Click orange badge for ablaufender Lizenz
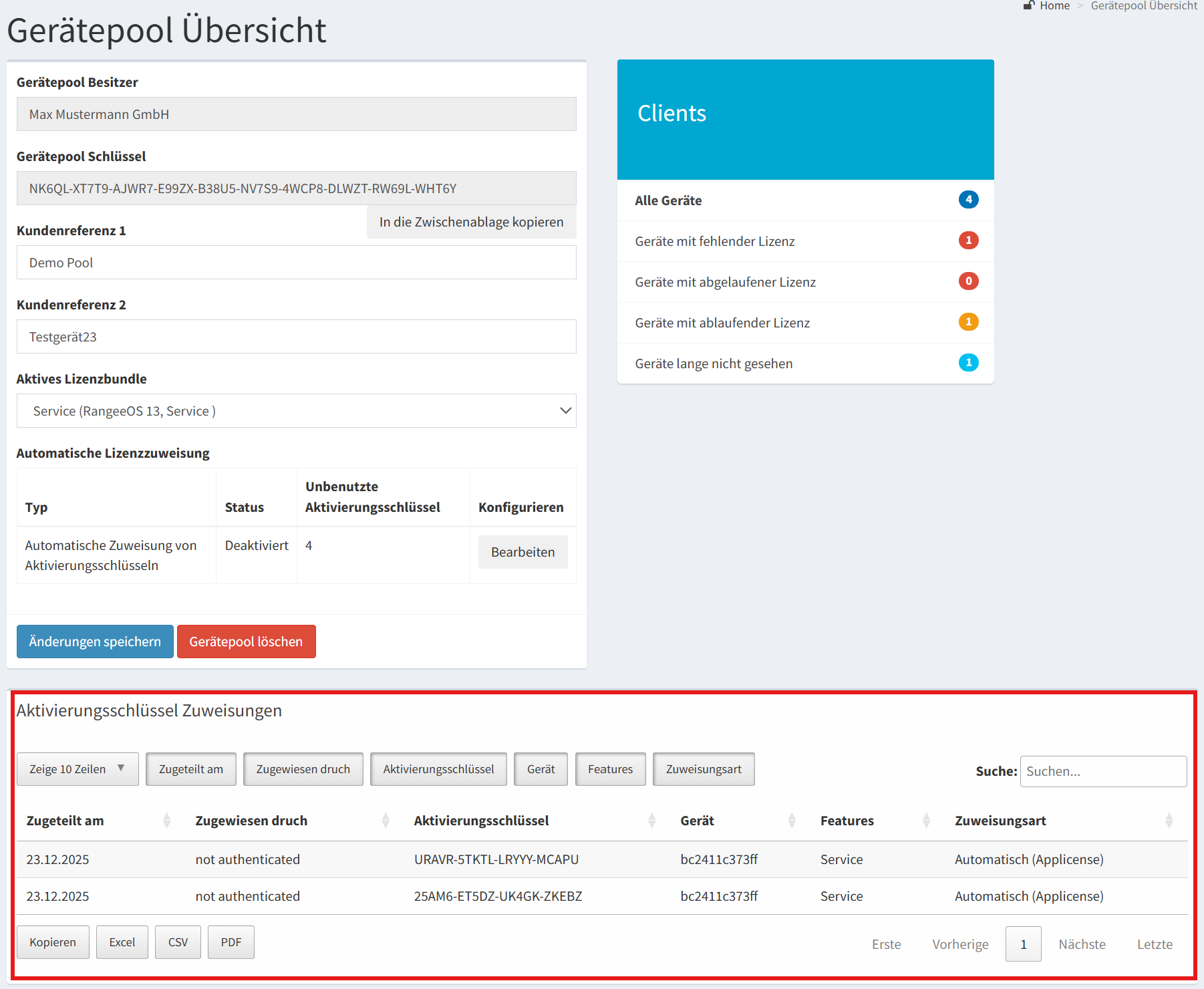 [968, 322]
